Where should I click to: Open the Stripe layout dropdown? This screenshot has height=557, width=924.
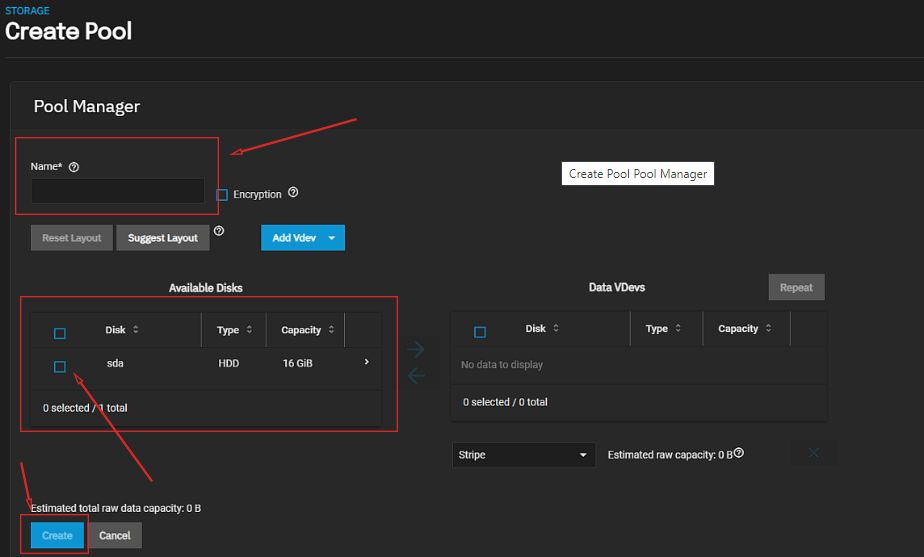[523, 455]
